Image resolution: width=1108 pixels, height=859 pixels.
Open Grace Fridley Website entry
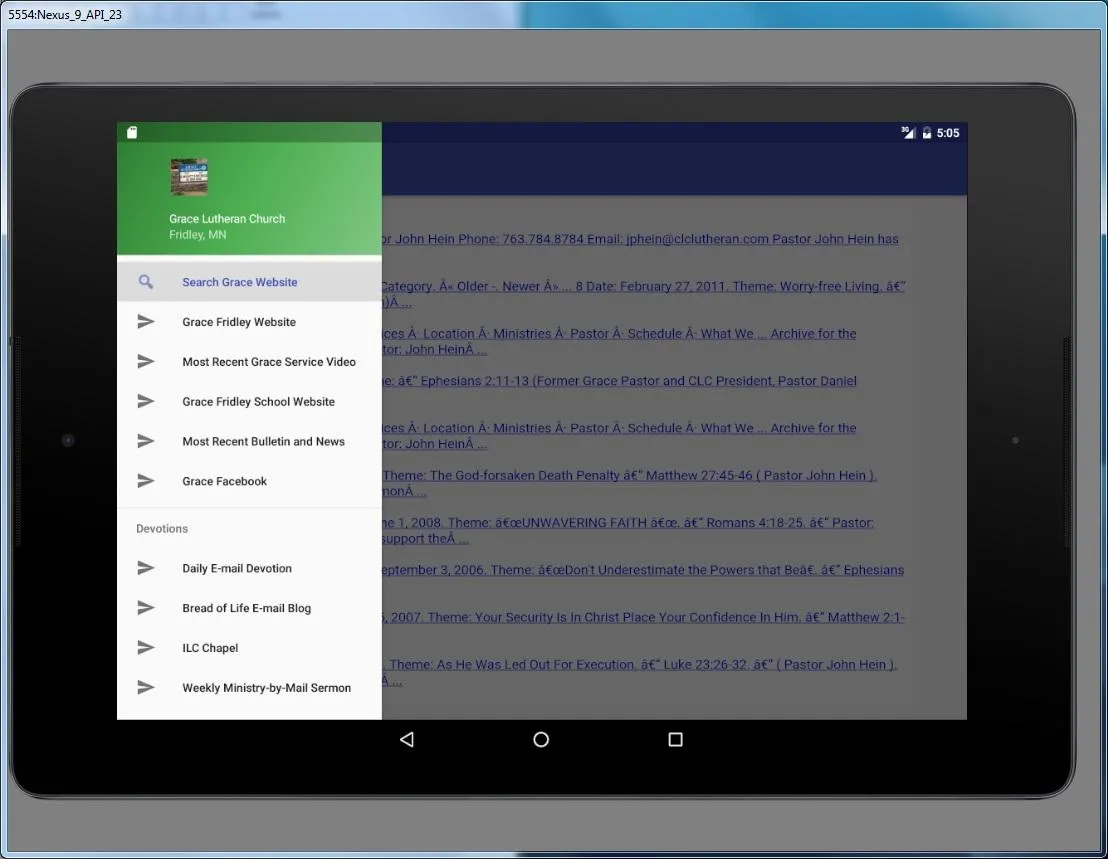[x=249, y=321]
